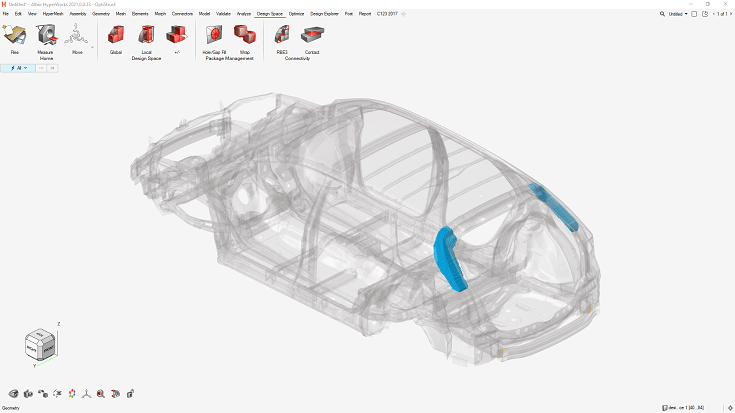Expand the Home tool group arrow
The image size is (735, 413).
[92, 46]
